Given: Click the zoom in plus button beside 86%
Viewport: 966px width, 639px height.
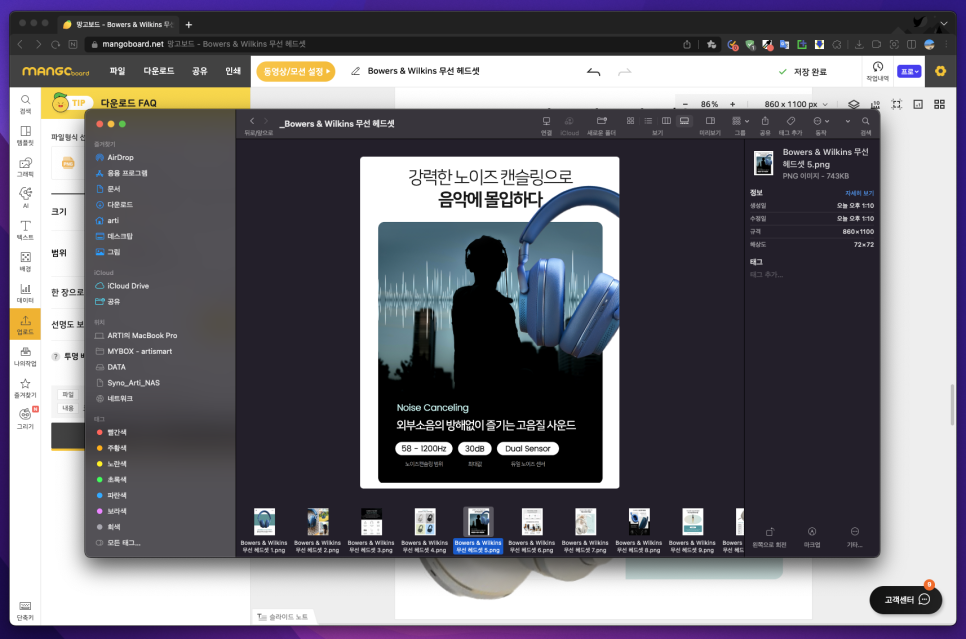Looking at the screenshot, I should (733, 104).
